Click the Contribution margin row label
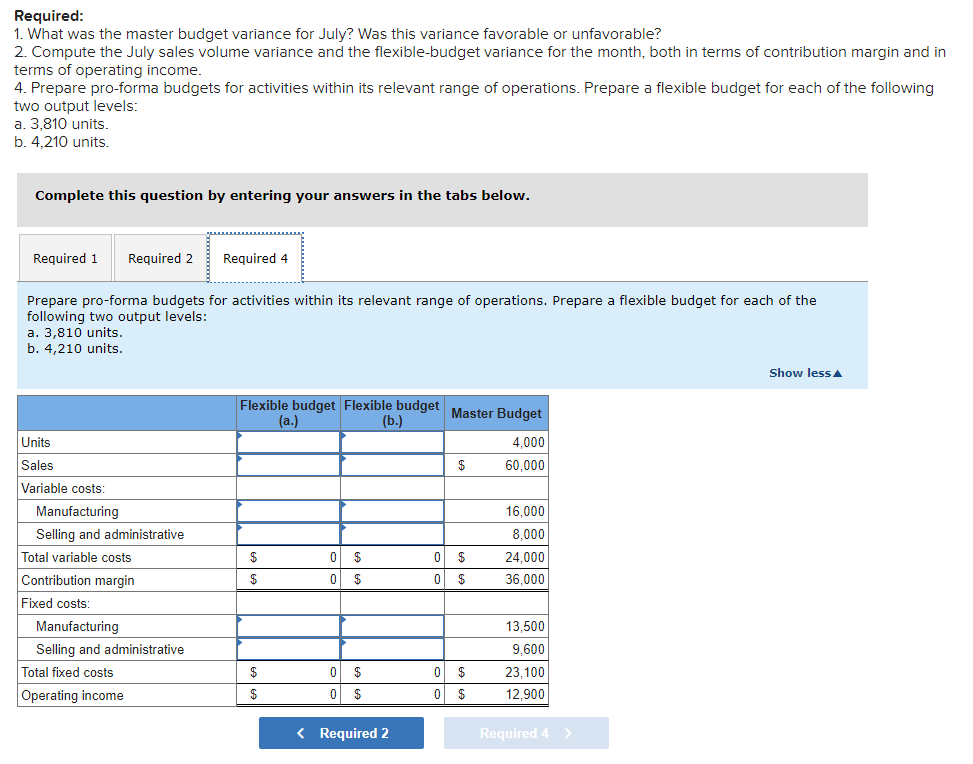Image resolution: width=973 pixels, height=764 pixels. coord(78,580)
